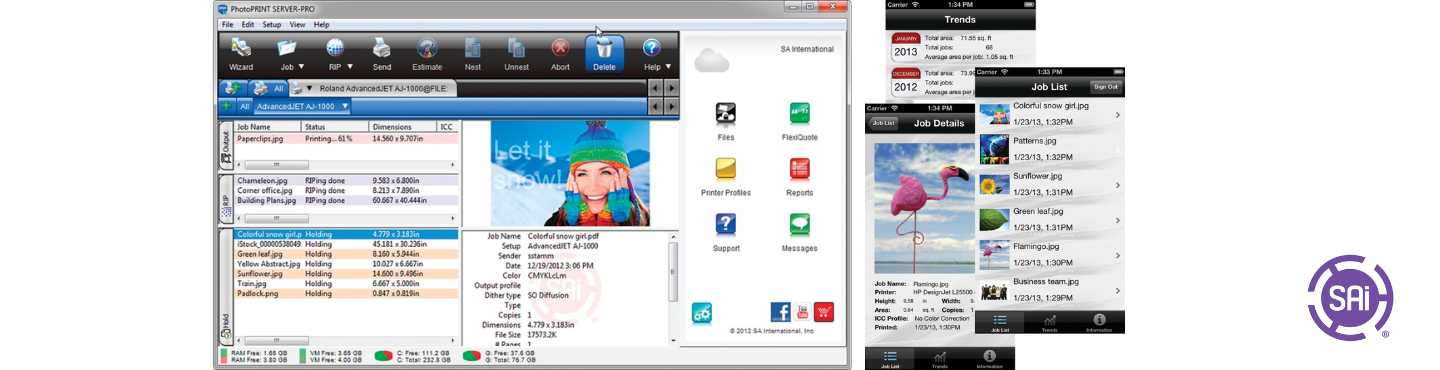Select the Nest toolbar icon
Screen dimensions: 1440x370
[473, 54]
